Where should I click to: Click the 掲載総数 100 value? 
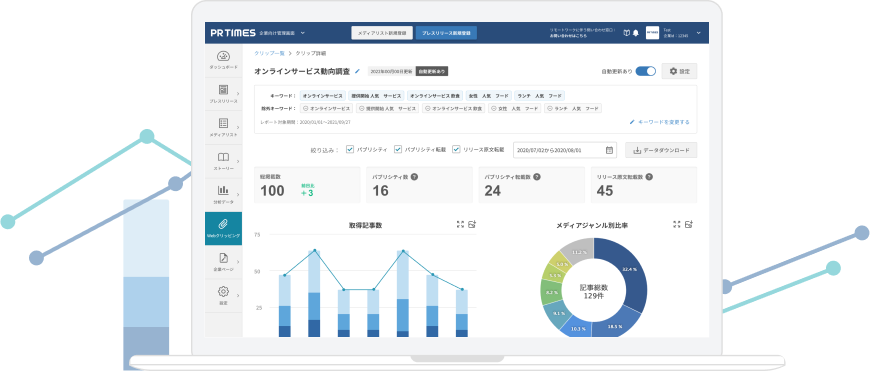click(272, 191)
